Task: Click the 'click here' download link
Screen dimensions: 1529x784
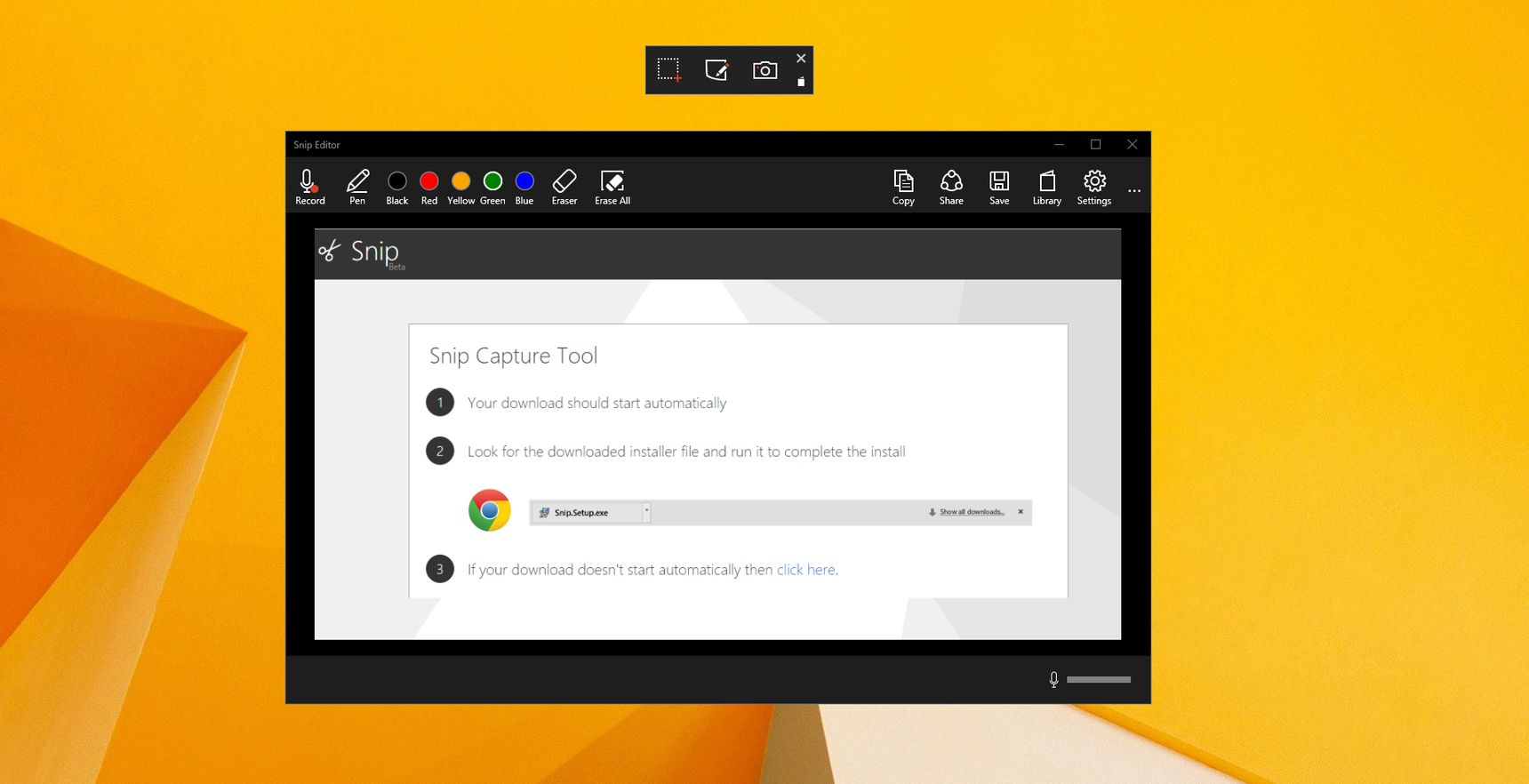Action: pyautogui.click(x=806, y=570)
